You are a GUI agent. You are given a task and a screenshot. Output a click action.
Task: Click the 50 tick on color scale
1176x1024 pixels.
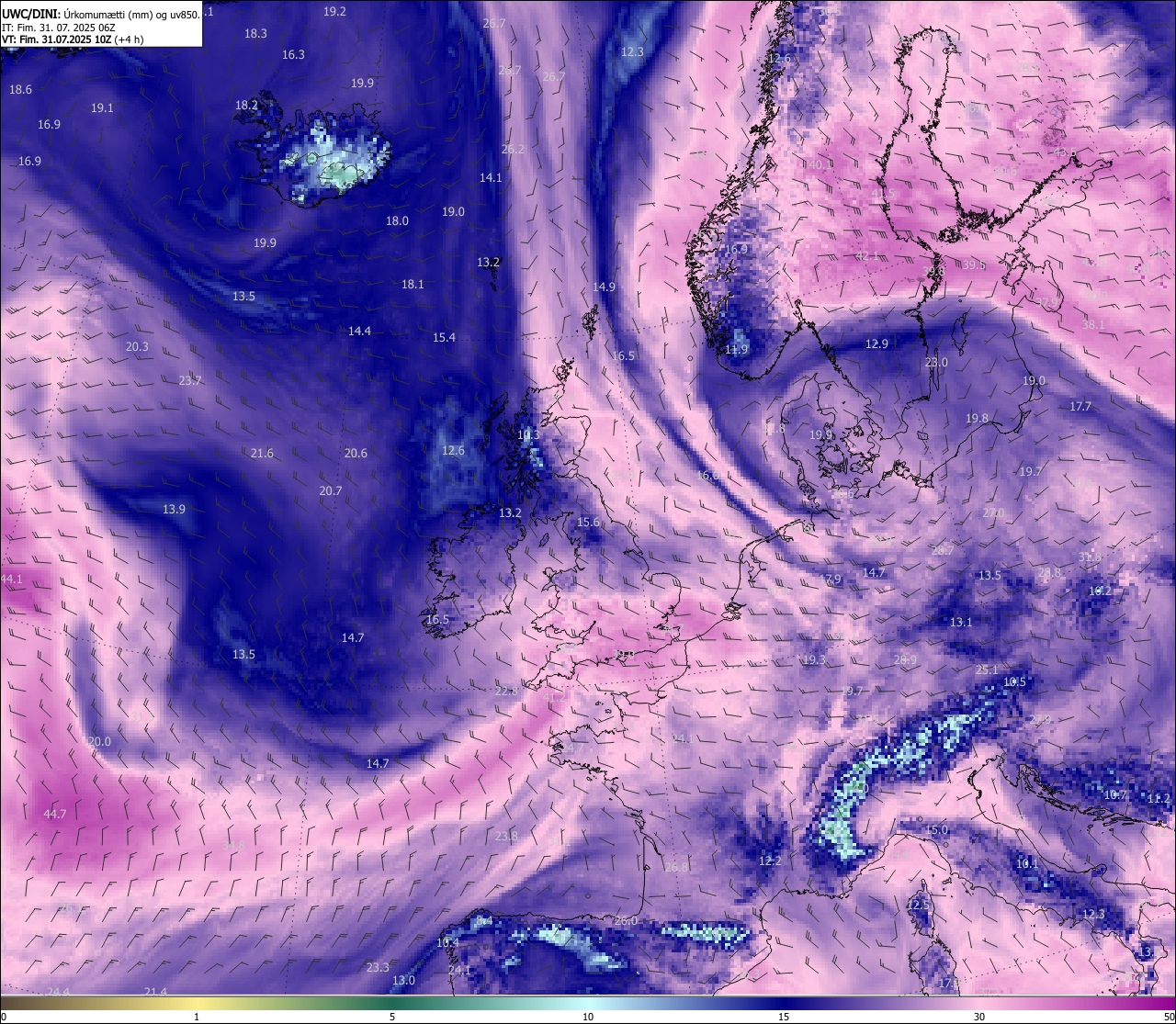pos(1168,1016)
